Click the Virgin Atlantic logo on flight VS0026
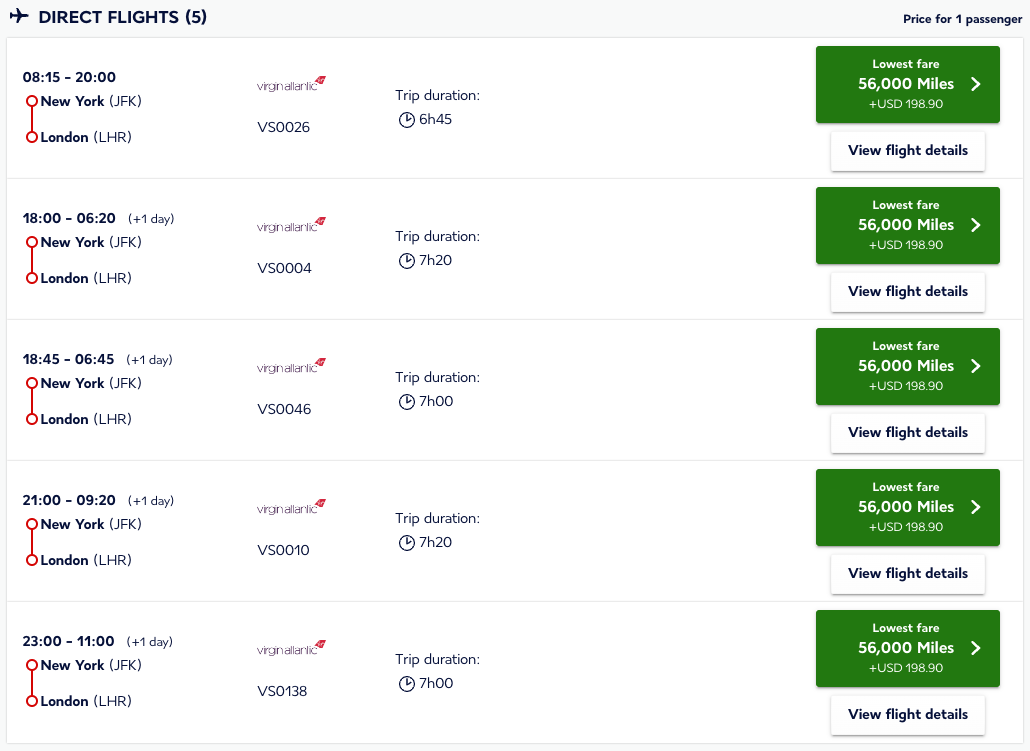1030x751 pixels. point(289,83)
